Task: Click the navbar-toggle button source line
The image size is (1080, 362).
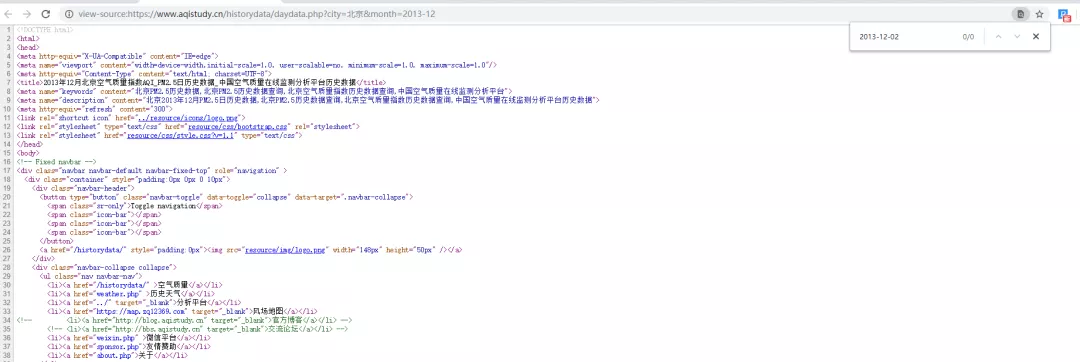Action: click(226, 197)
